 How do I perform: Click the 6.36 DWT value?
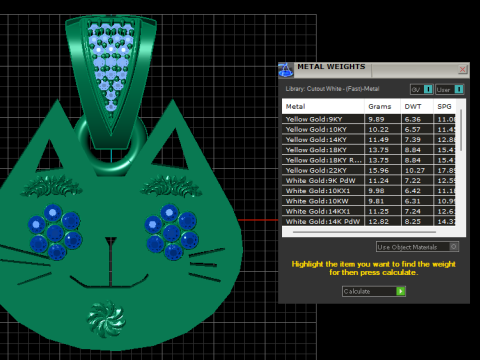click(x=413, y=119)
